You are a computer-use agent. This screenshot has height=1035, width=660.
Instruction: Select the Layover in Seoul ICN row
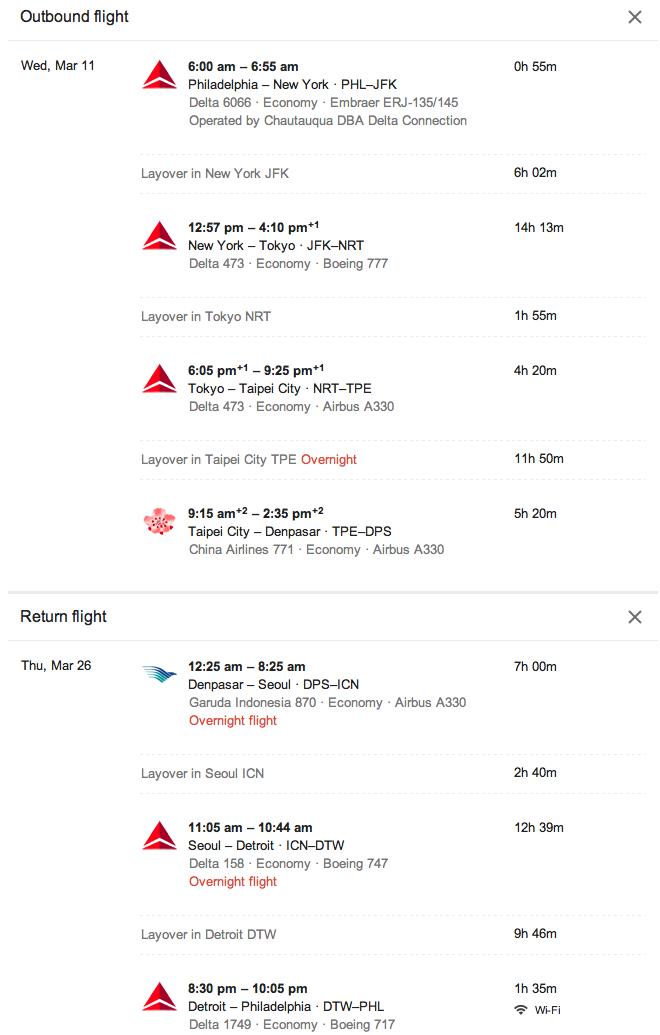click(x=393, y=774)
